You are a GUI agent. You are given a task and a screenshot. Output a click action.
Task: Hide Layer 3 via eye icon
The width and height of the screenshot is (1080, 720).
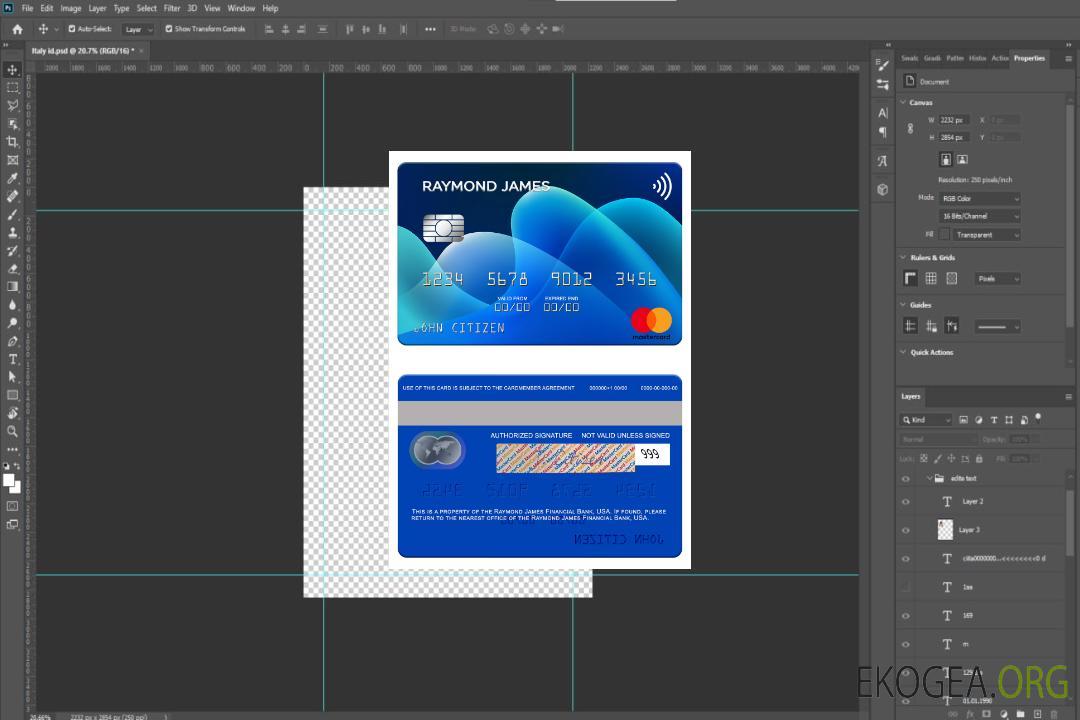coord(906,531)
